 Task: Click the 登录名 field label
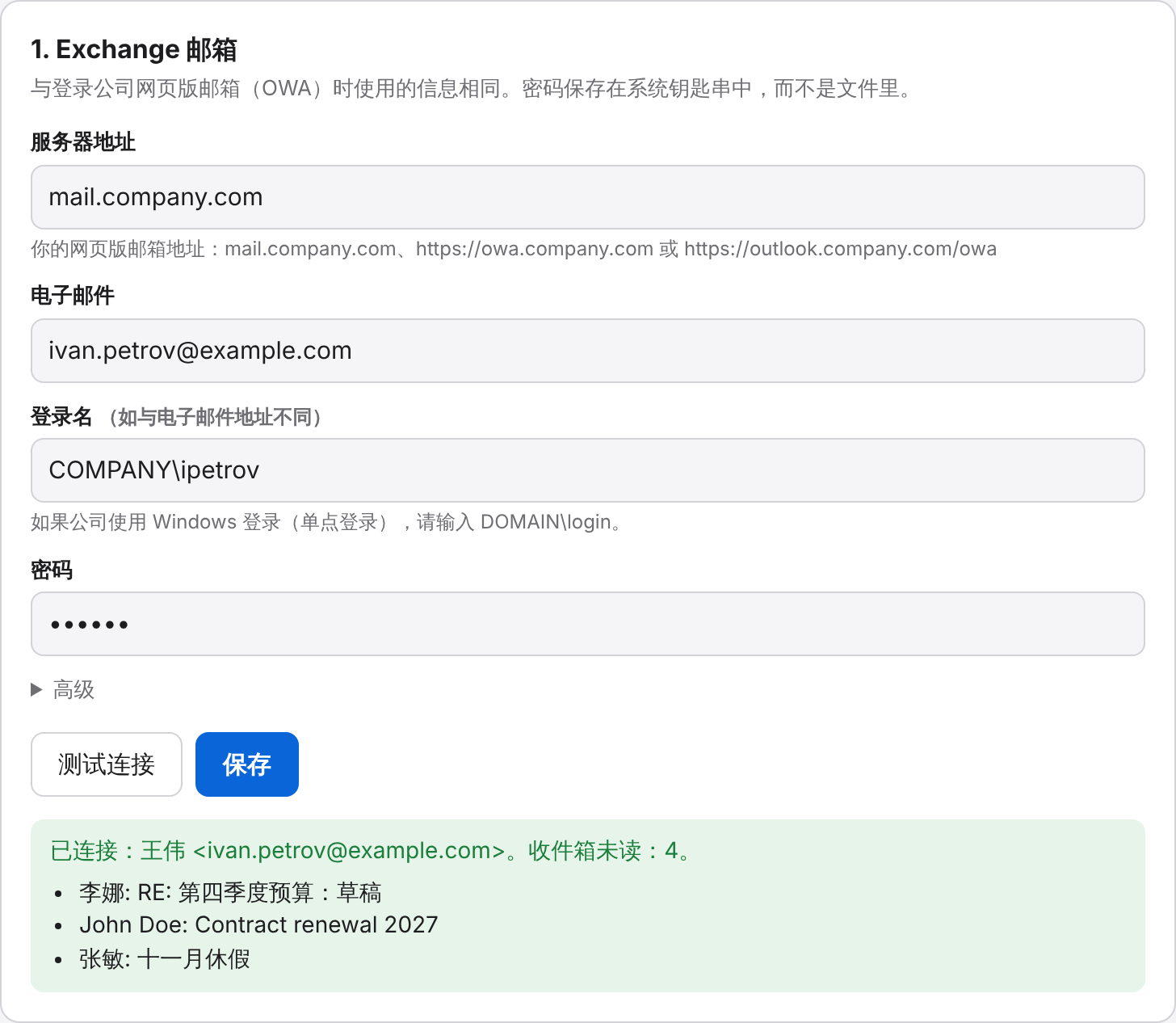point(62,417)
